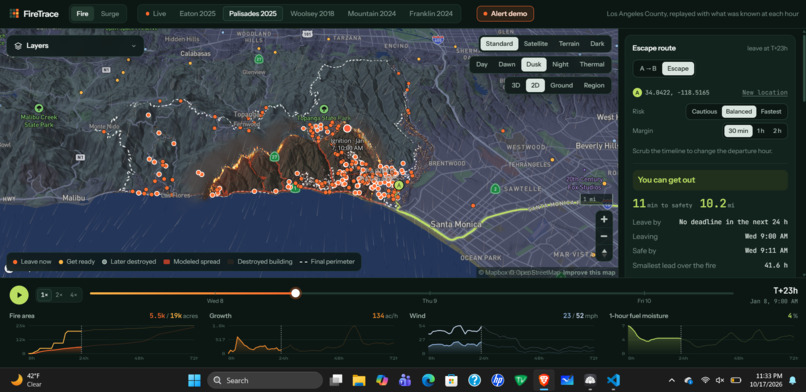This screenshot has width=806, height=392.
Task: Open Task View on the taskbar
Action: coord(336,380)
